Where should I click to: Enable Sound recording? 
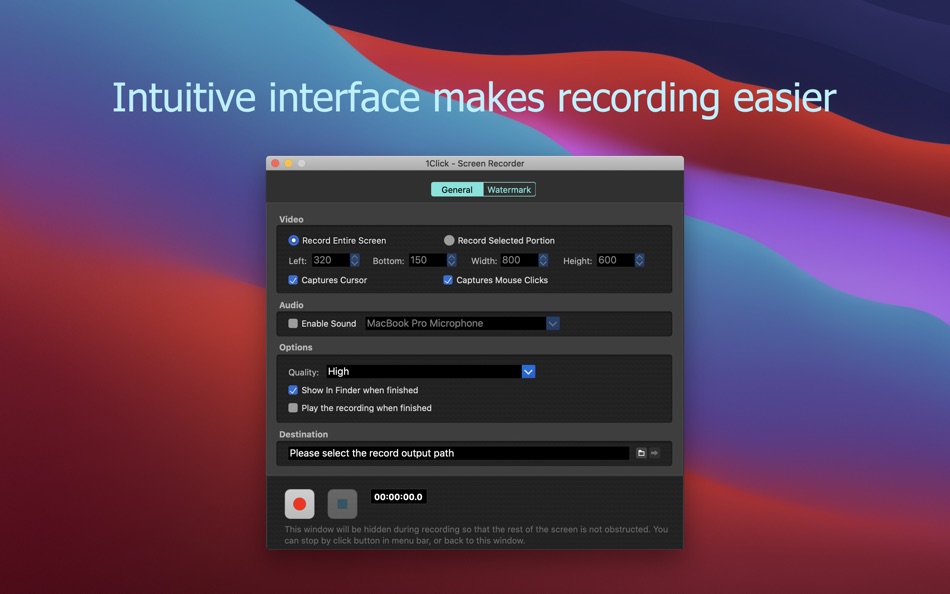point(293,323)
